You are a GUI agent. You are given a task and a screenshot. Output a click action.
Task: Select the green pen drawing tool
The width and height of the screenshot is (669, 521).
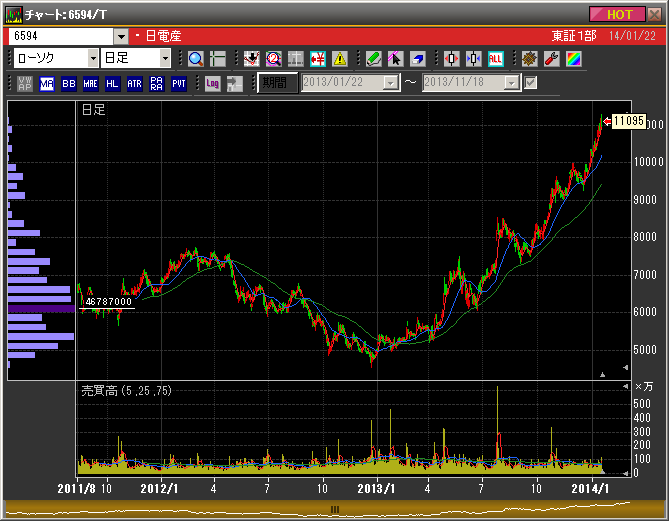point(373,59)
